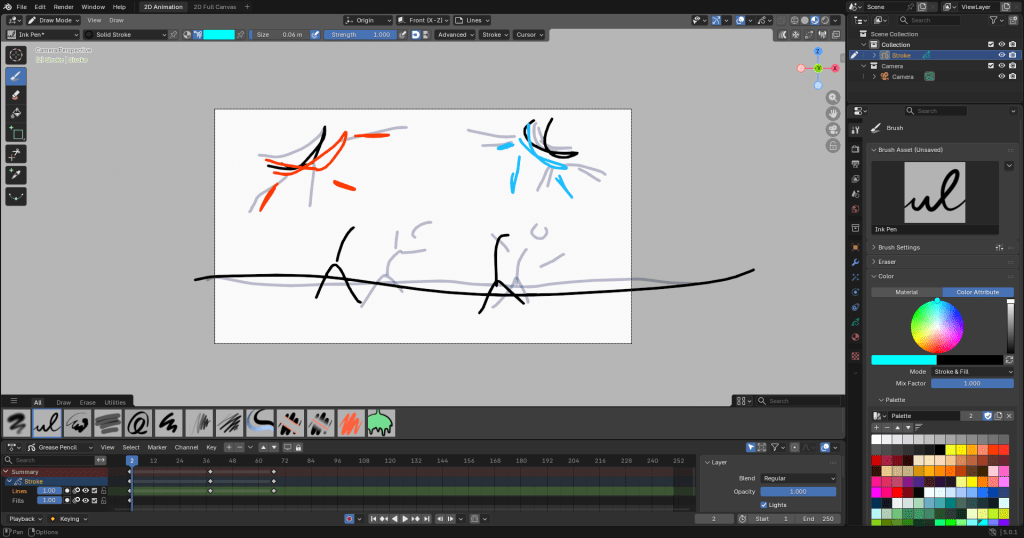Hide the Stroke object in the outliner
The height and width of the screenshot is (538, 1024).
point(1002,55)
